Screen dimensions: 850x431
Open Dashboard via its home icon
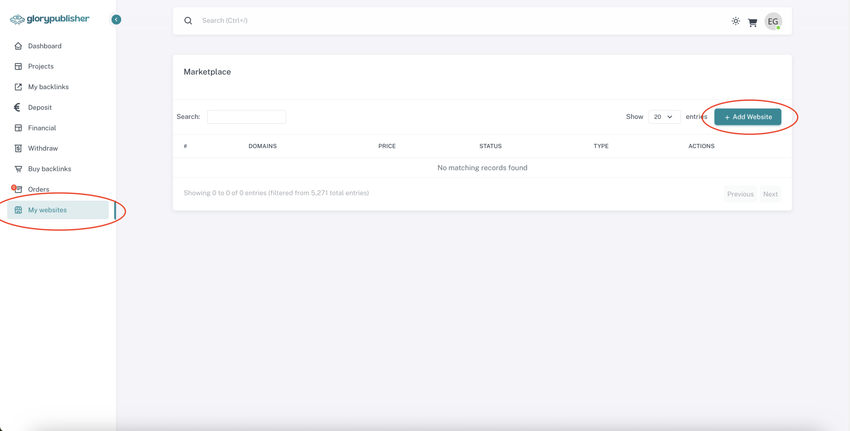click(x=18, y=46)
